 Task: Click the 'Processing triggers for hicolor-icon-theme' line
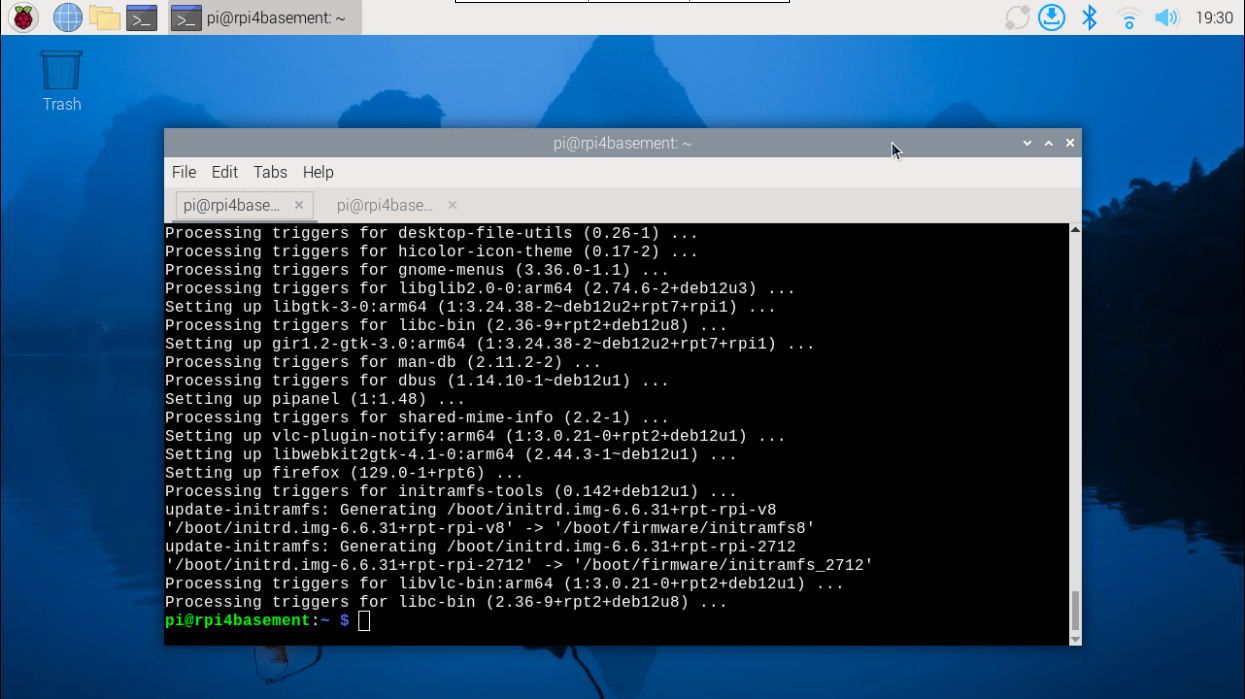tap(431, 252)
